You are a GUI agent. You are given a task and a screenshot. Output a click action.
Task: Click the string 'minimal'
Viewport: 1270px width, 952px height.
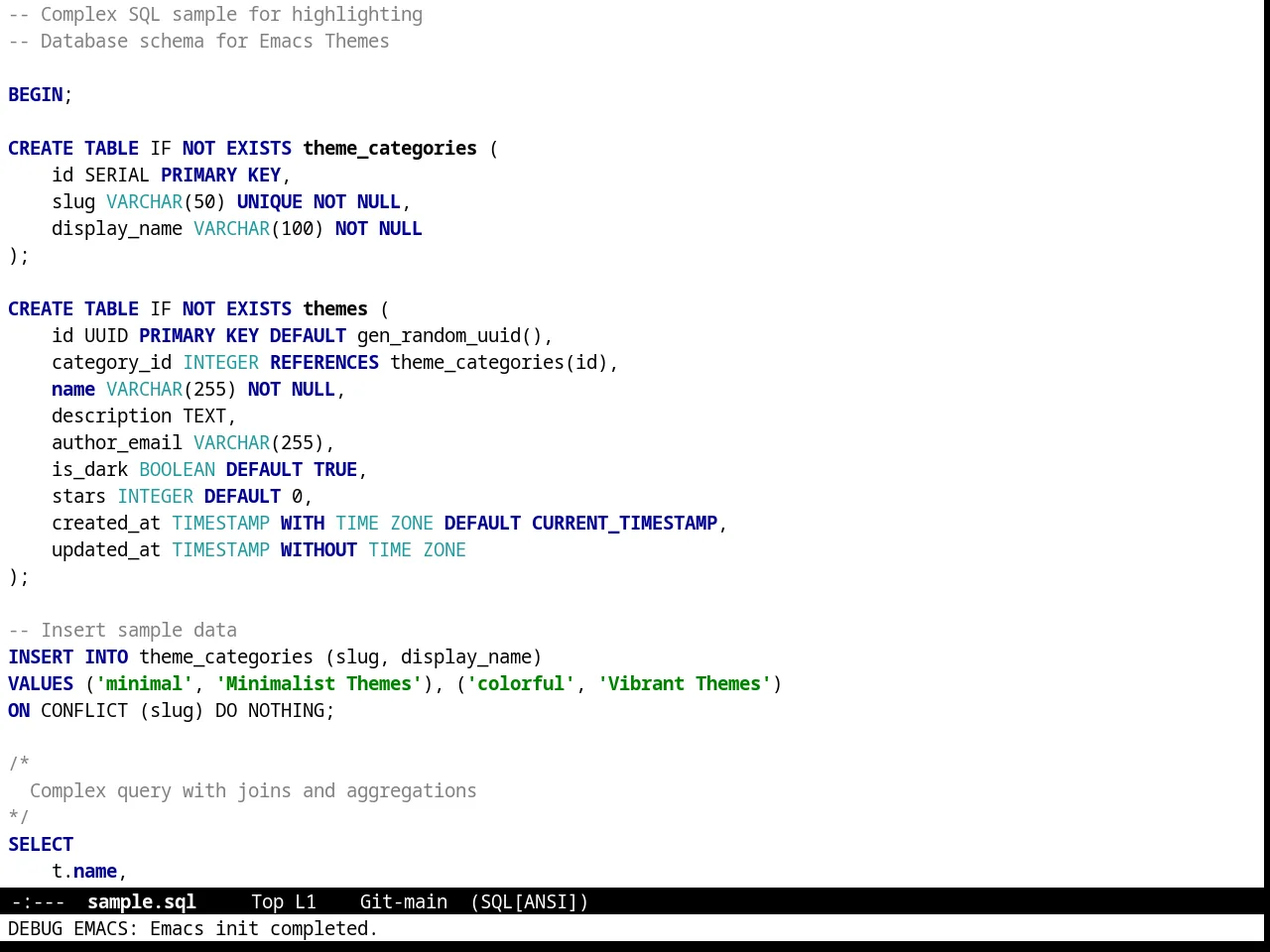(145, 683)
